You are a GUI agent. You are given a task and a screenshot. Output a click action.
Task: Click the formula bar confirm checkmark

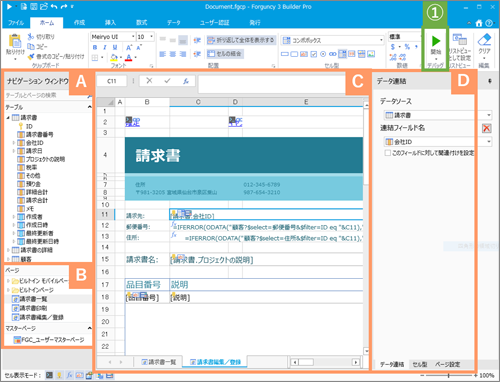167,81
